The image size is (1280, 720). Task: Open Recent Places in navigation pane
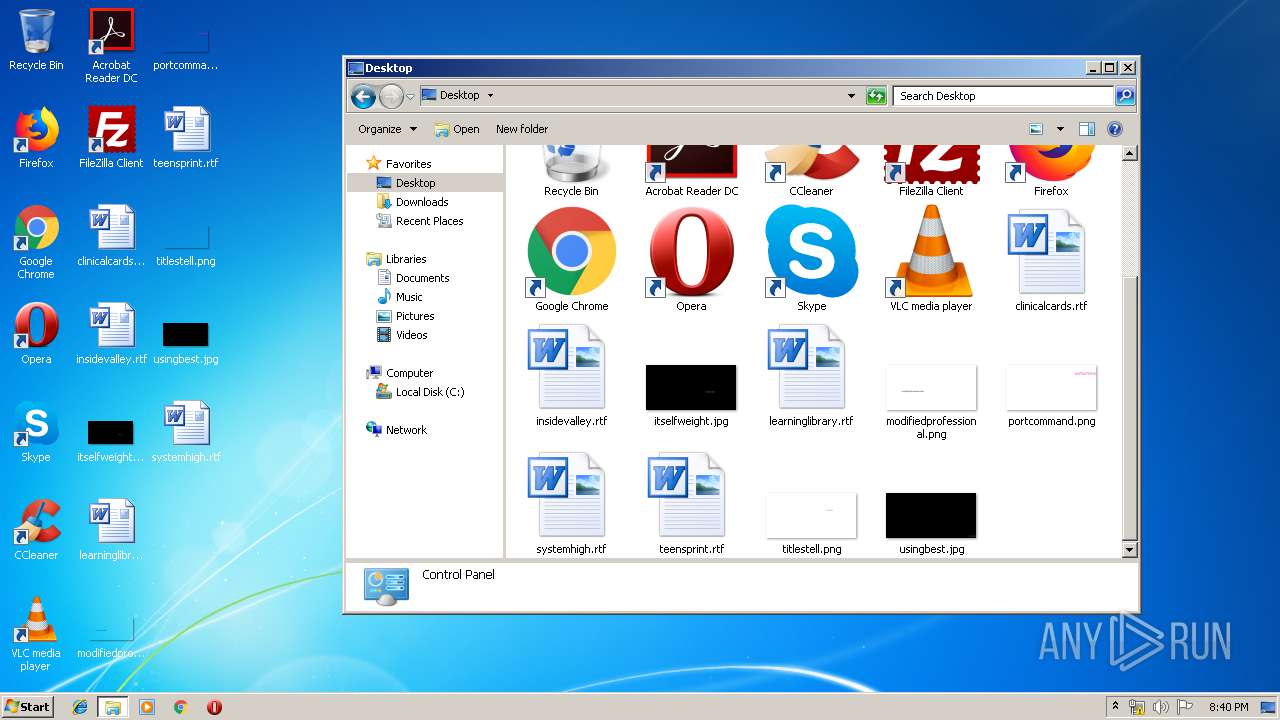[420, 221]
